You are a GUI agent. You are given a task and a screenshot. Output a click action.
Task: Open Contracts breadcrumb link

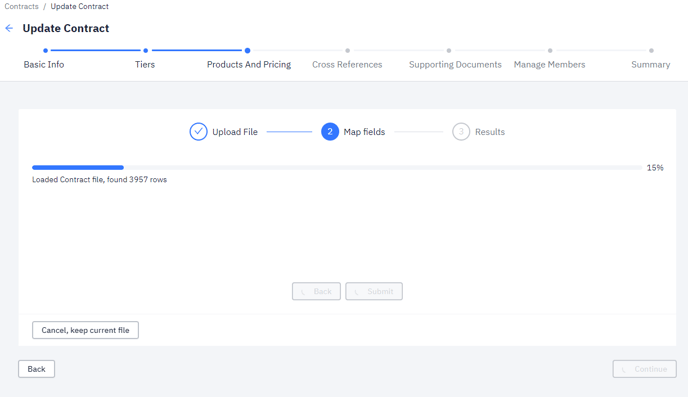22,7
